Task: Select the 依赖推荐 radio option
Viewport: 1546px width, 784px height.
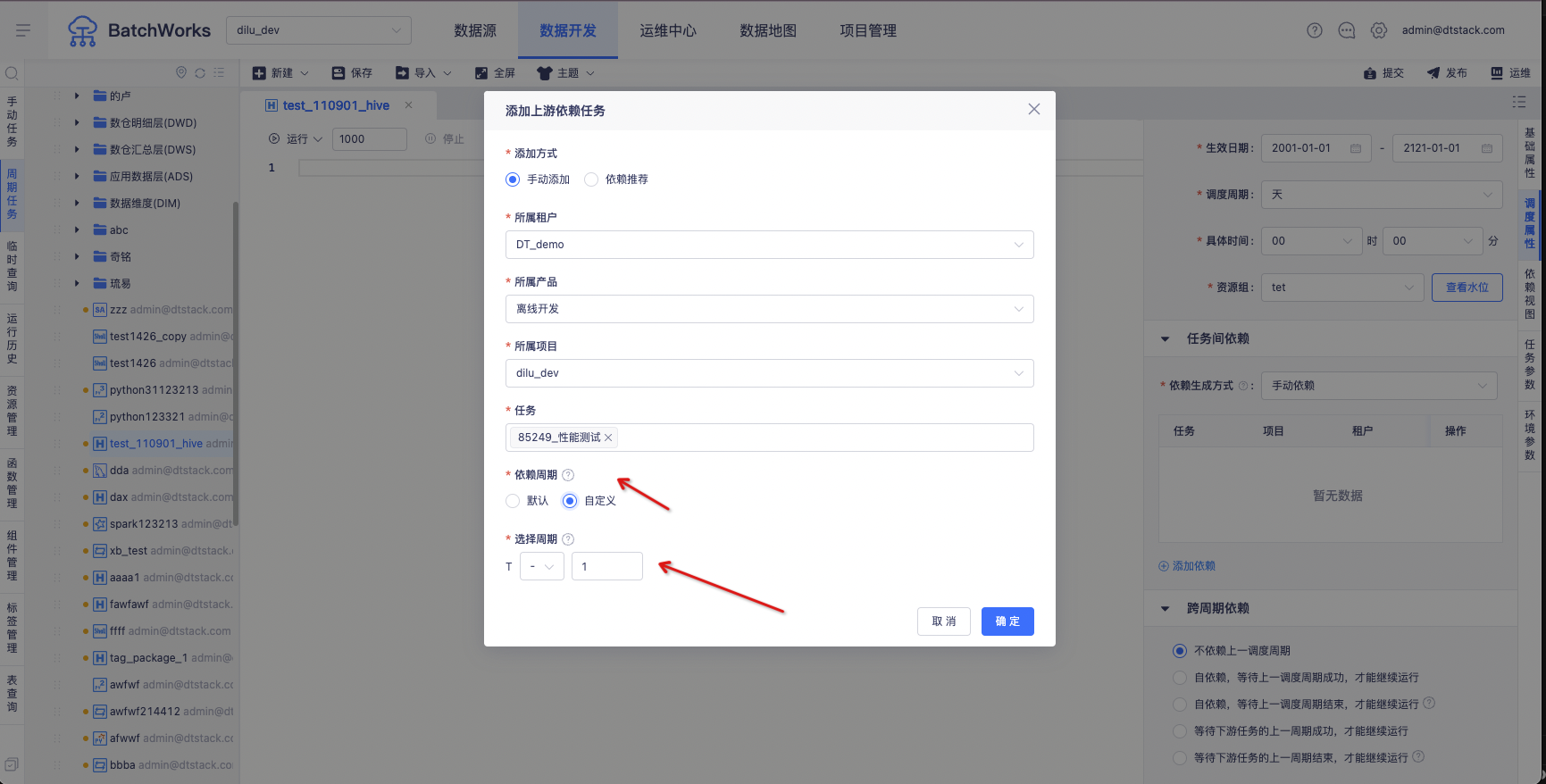Action: pyautogui.click(x=591, y=179)
